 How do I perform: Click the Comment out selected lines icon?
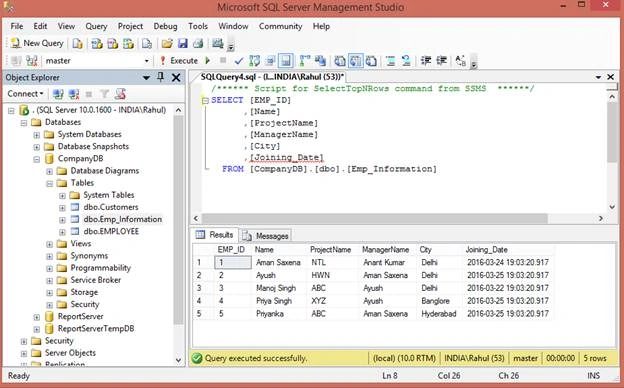click(391, 61)
